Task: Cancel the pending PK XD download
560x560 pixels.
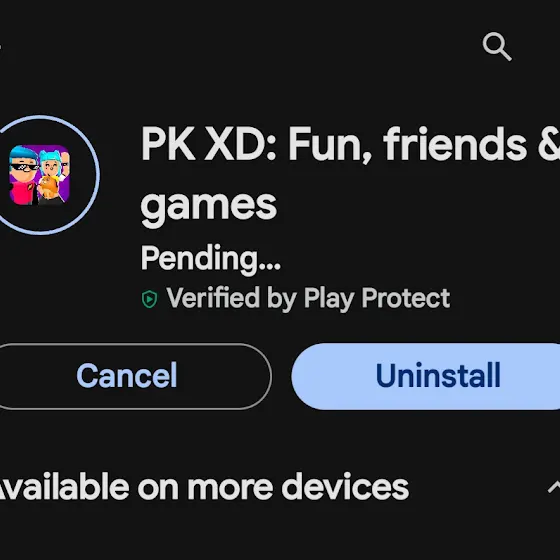Action: (132, 376)
